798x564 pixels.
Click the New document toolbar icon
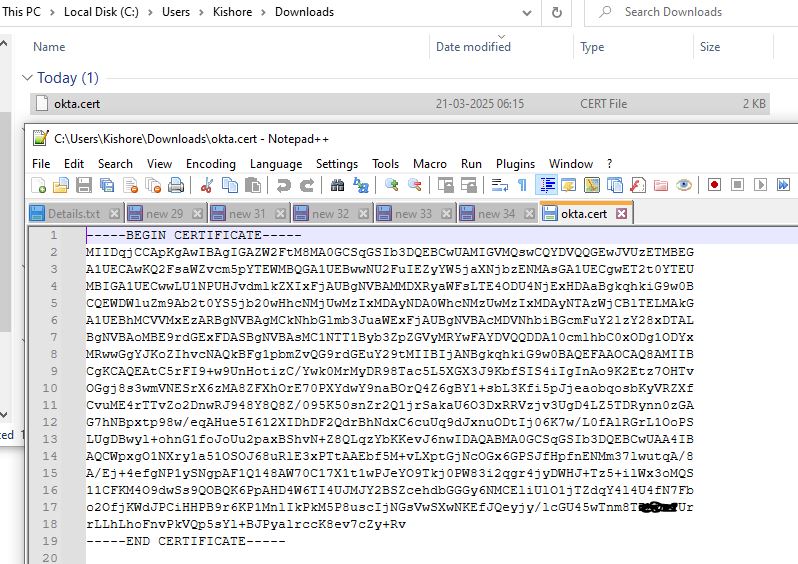39,185
